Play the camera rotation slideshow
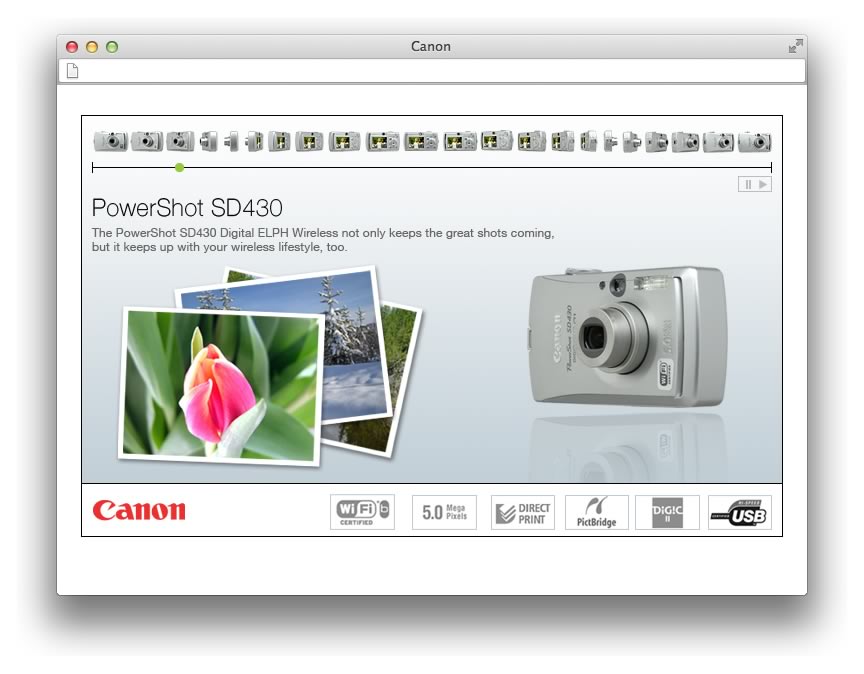864x674 pixels. pos(763,185)
